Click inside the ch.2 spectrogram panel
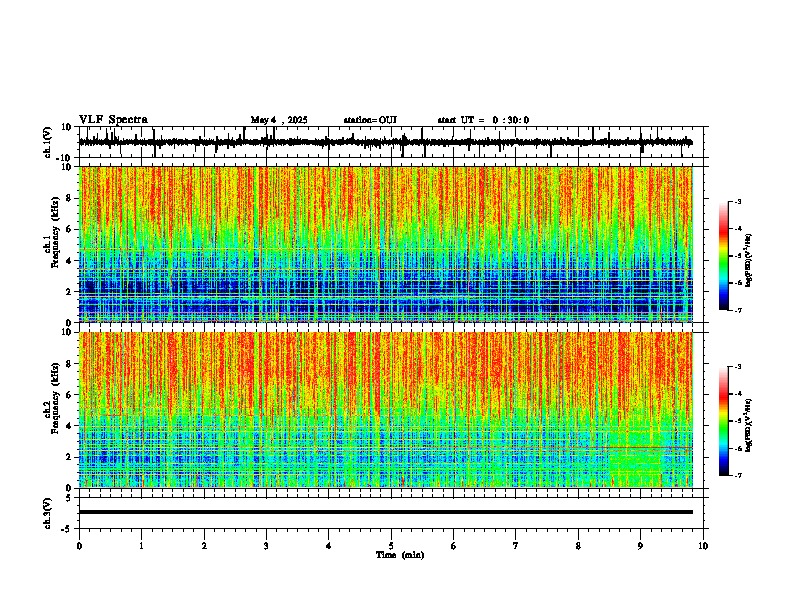792x612 pixels. [385, 410]
